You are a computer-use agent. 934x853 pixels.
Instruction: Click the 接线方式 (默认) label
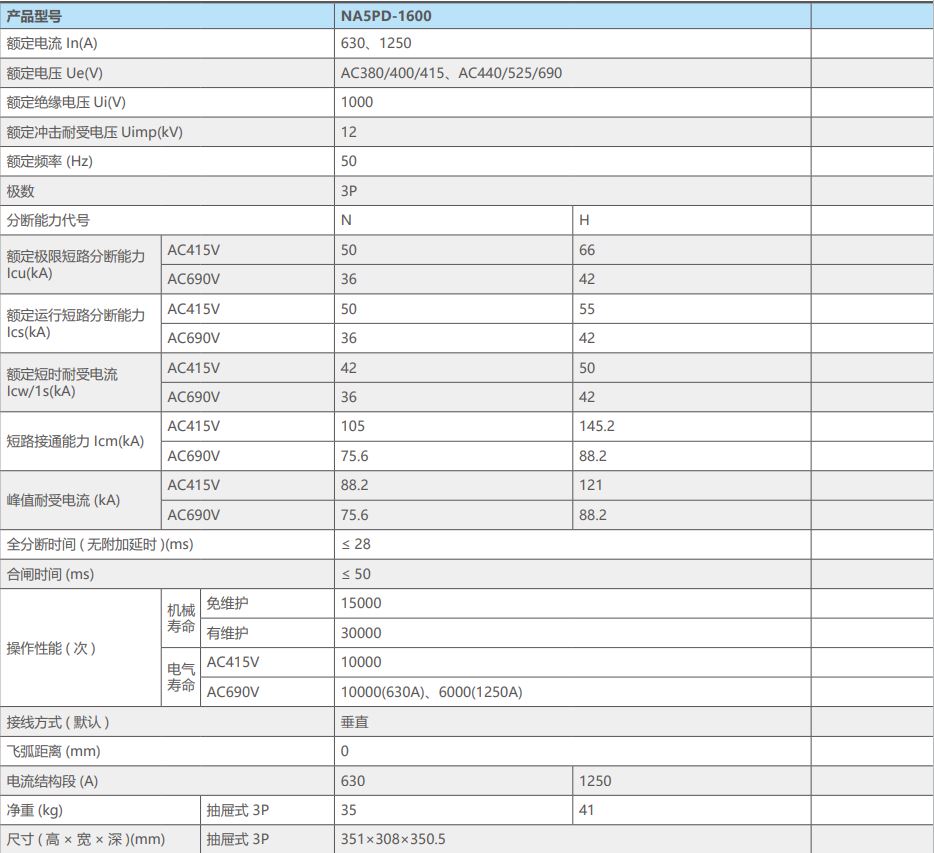[58, 723]
